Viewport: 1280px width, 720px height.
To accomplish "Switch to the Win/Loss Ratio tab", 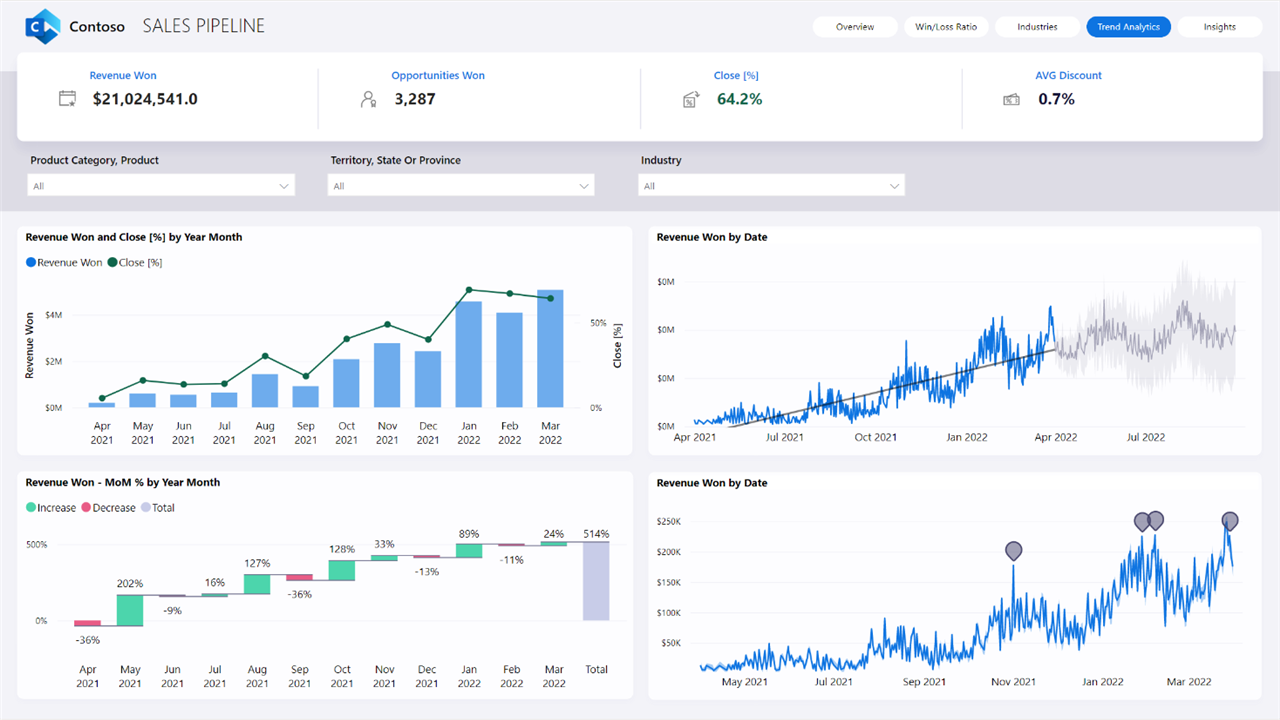I will [x=946, y=27].
